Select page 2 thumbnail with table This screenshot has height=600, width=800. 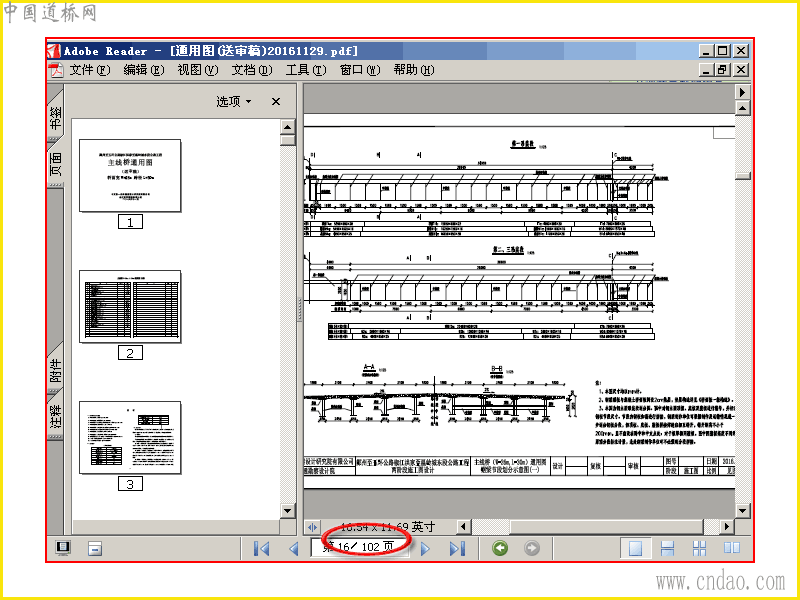pos(130,307)
